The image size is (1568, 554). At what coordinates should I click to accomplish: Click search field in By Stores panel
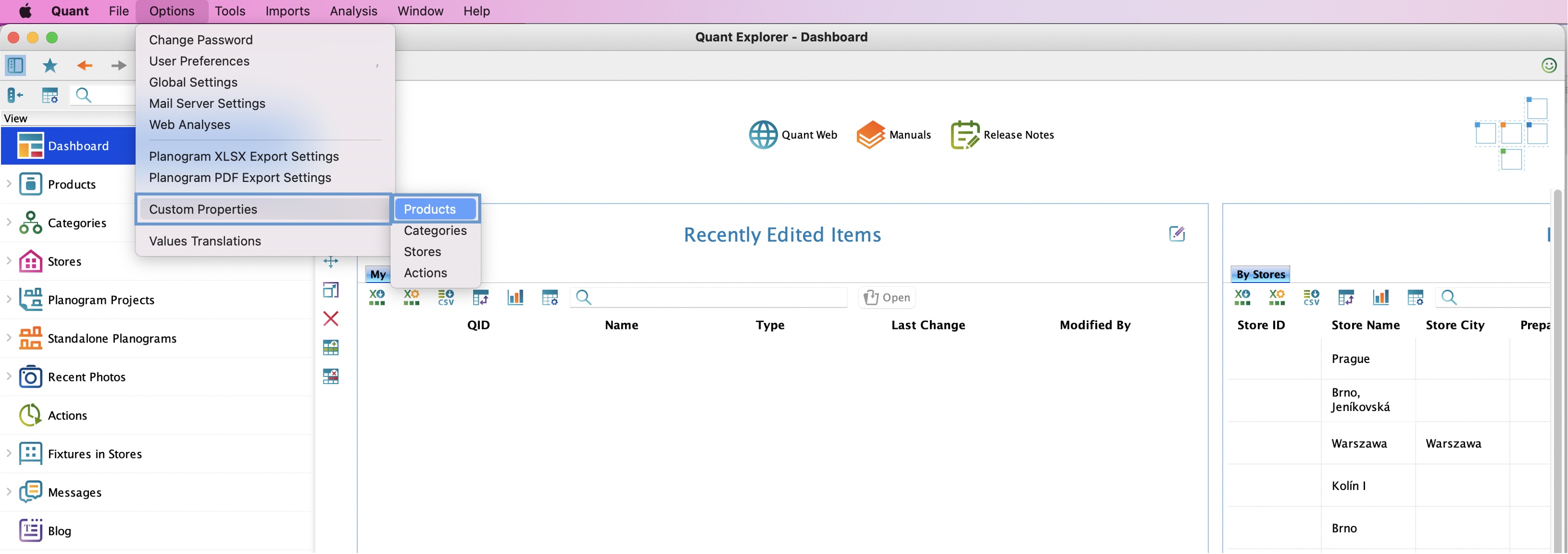pyautogui.click(x=1493, y=297)
